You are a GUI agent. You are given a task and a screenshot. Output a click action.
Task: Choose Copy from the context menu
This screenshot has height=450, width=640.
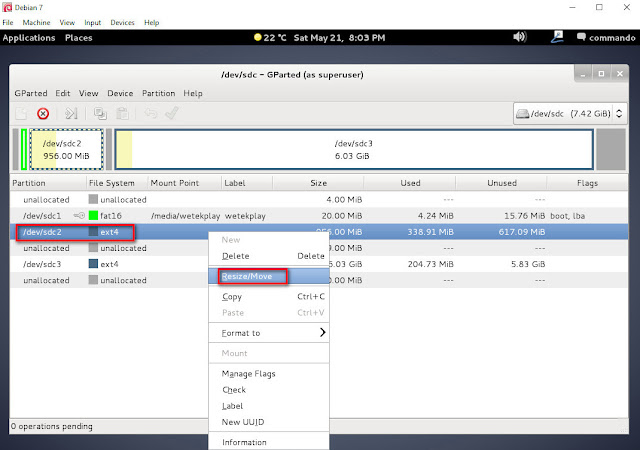(269, 296)
